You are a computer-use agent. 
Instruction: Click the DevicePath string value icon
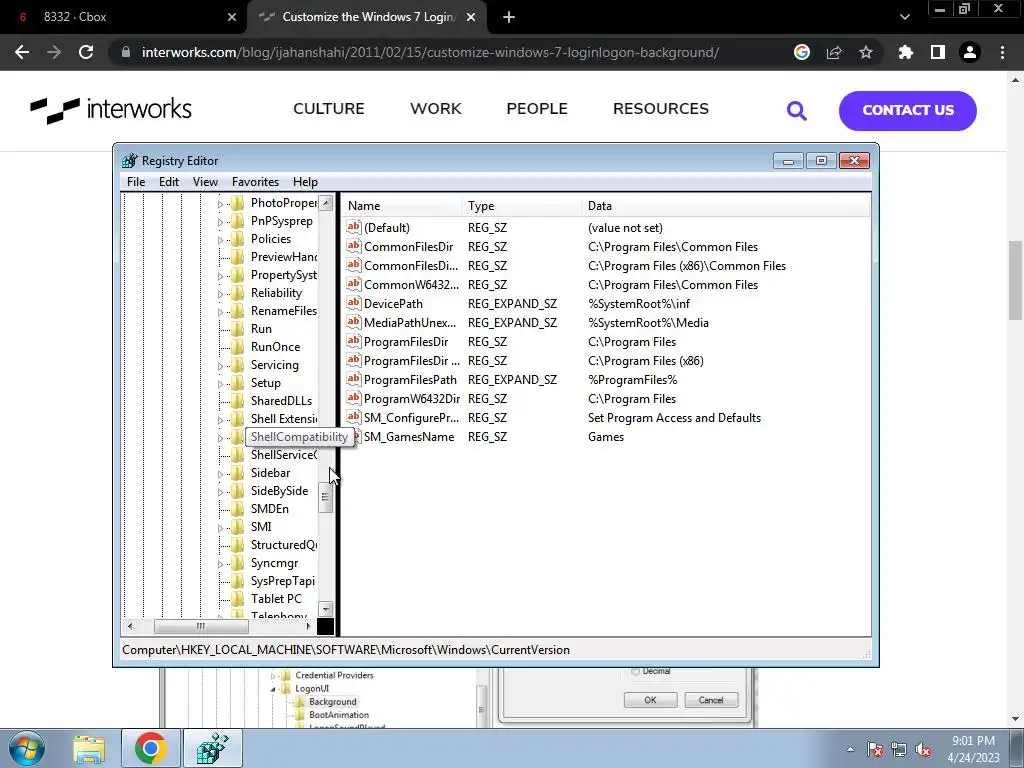pos(353,303)
